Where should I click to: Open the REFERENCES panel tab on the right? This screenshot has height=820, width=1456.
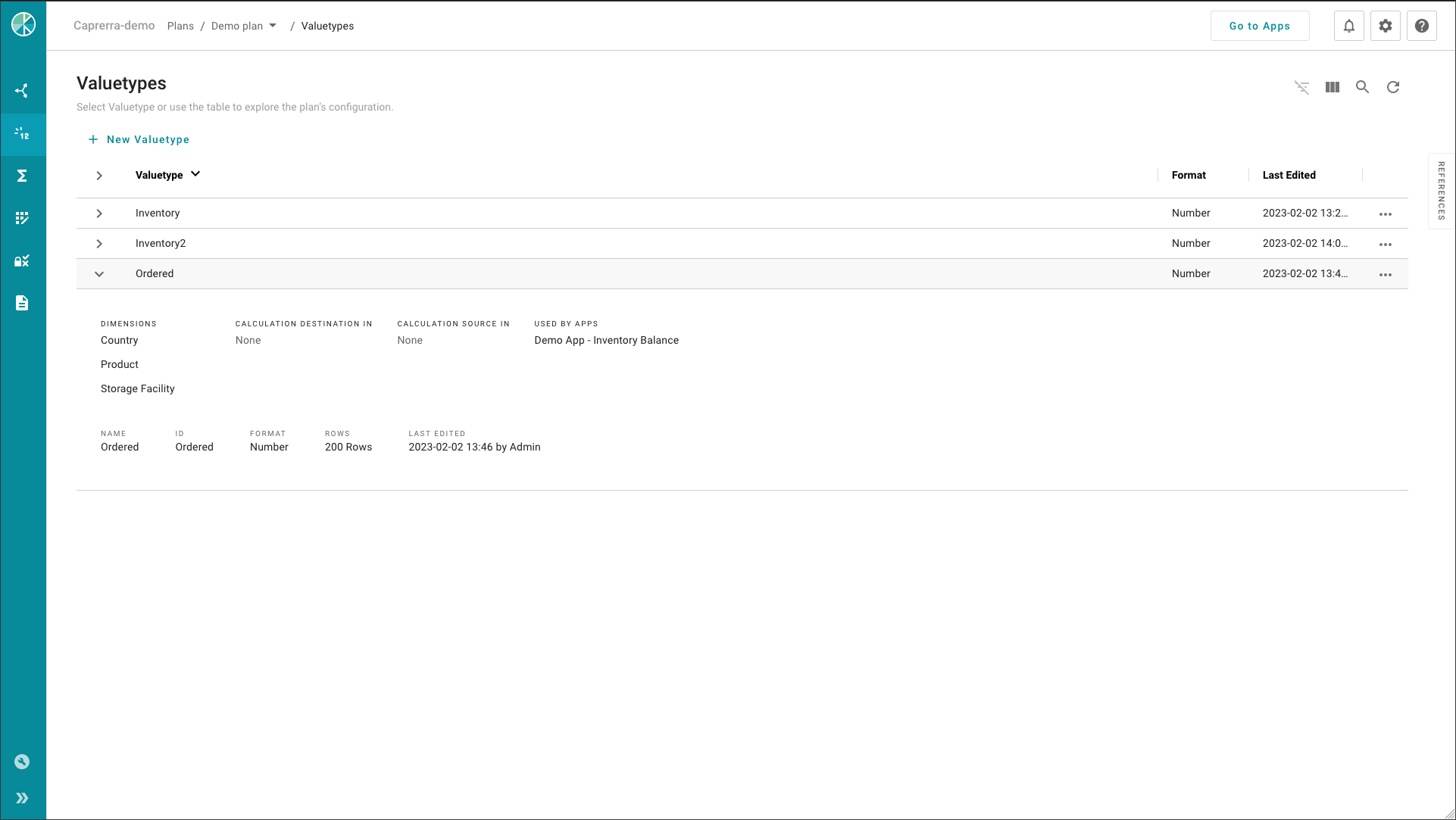click(1441, 190)
